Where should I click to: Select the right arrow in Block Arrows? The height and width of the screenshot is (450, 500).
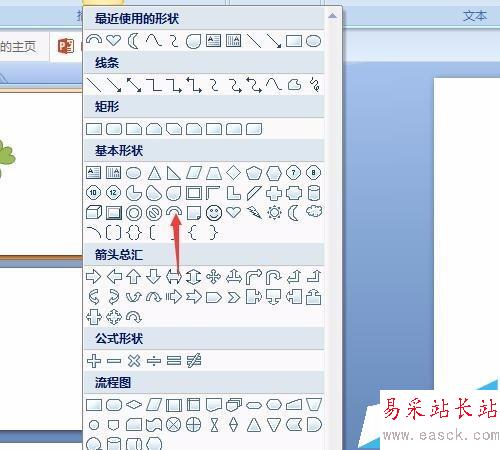coord(94,277)
